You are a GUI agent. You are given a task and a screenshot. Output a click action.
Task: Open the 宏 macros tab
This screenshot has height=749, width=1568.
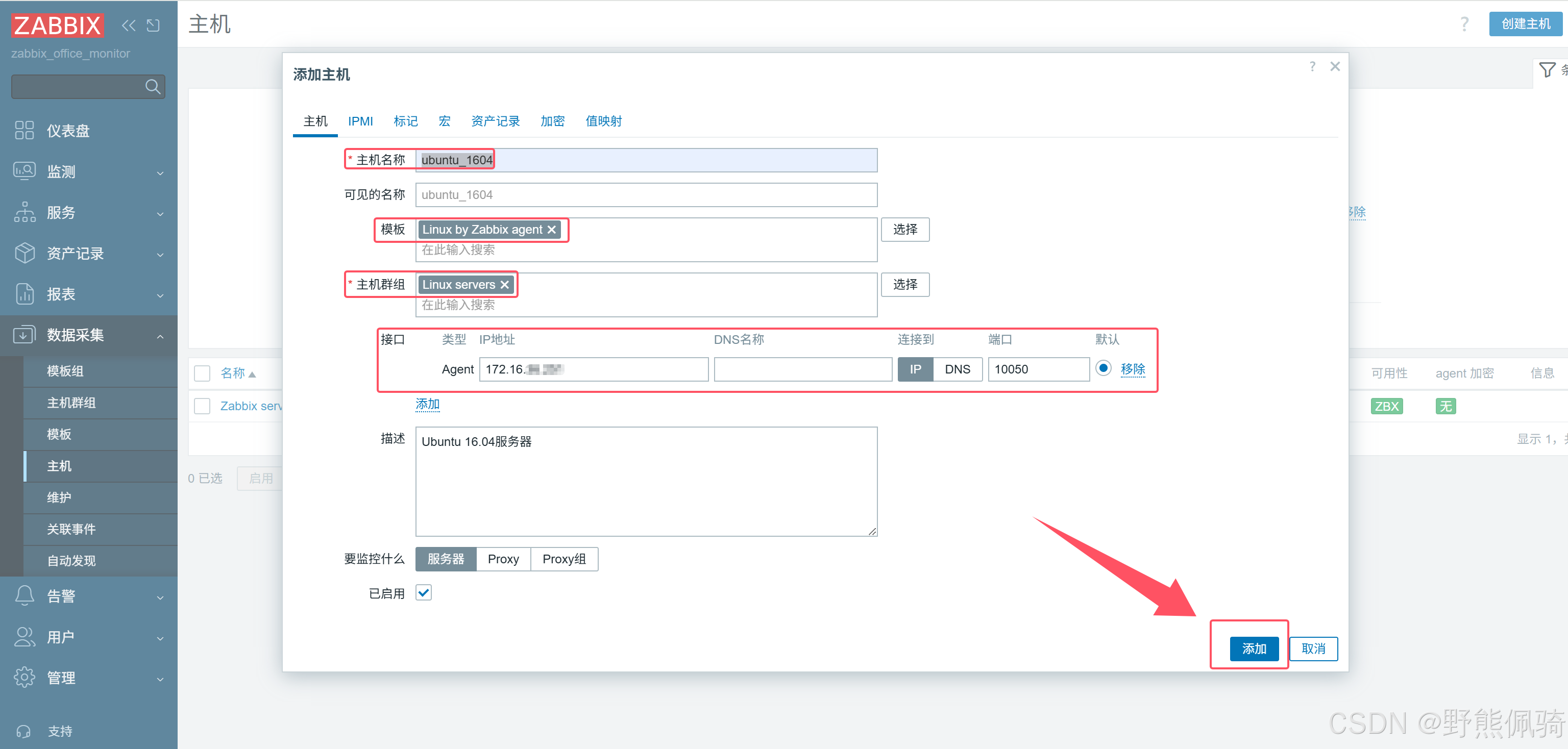(445, 121)
